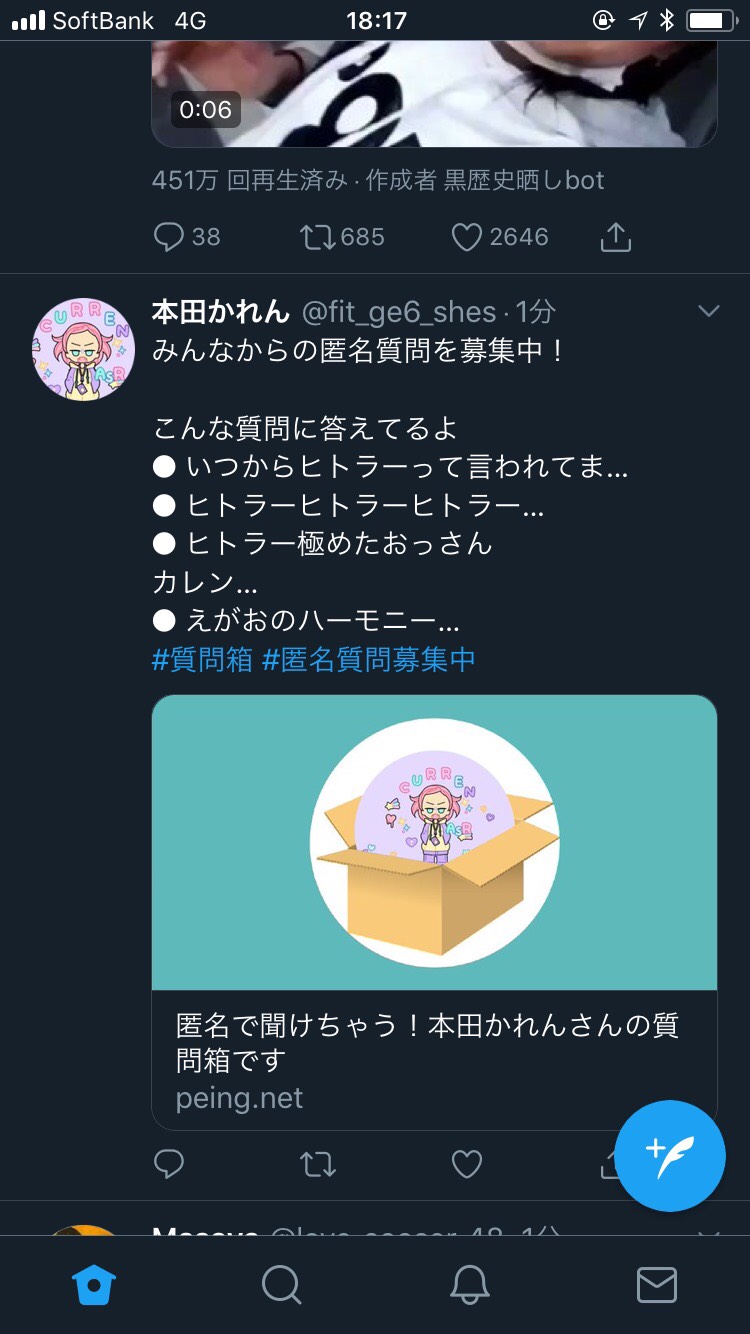Open the cardboard box preview image
750x1334 pixels.
(x=434, y=843)
